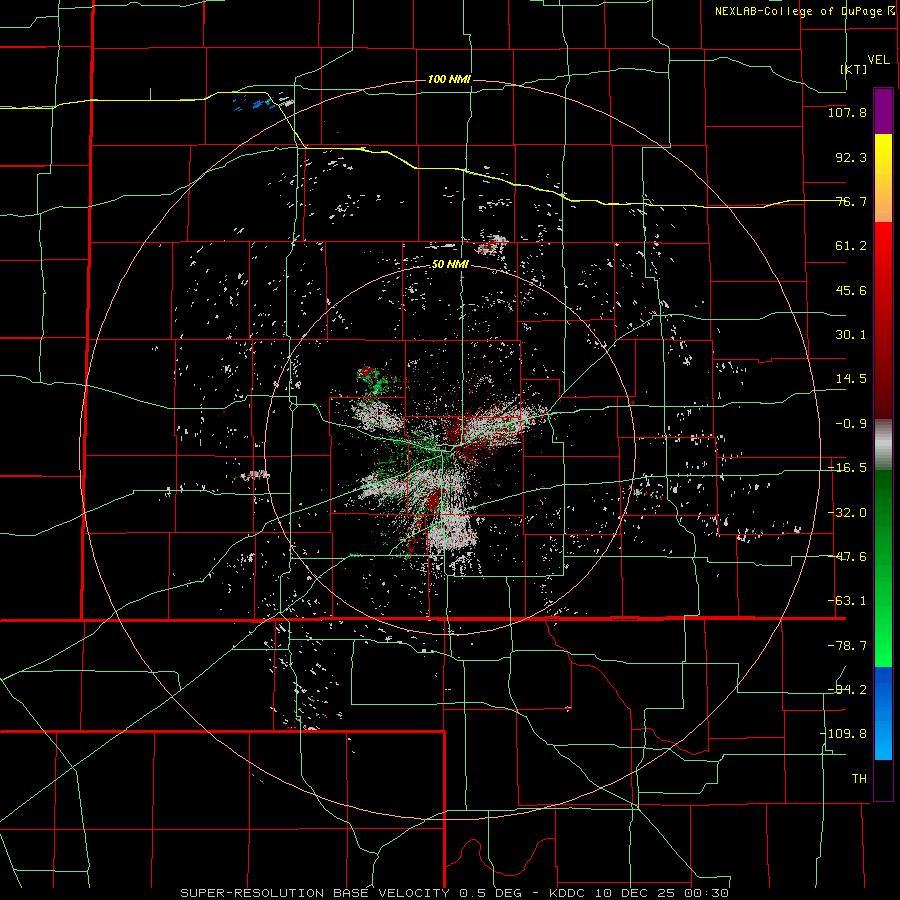Click the TH legend label
900x900 pixels.
pos(859,779)
